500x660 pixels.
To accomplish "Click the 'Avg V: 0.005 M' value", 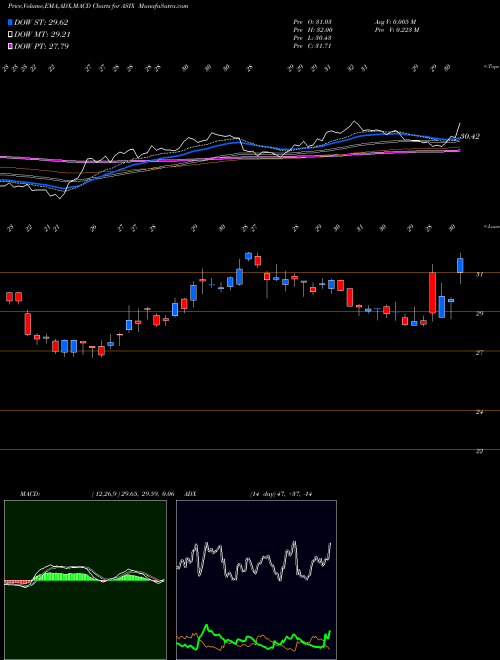I will tap(395, 22).
